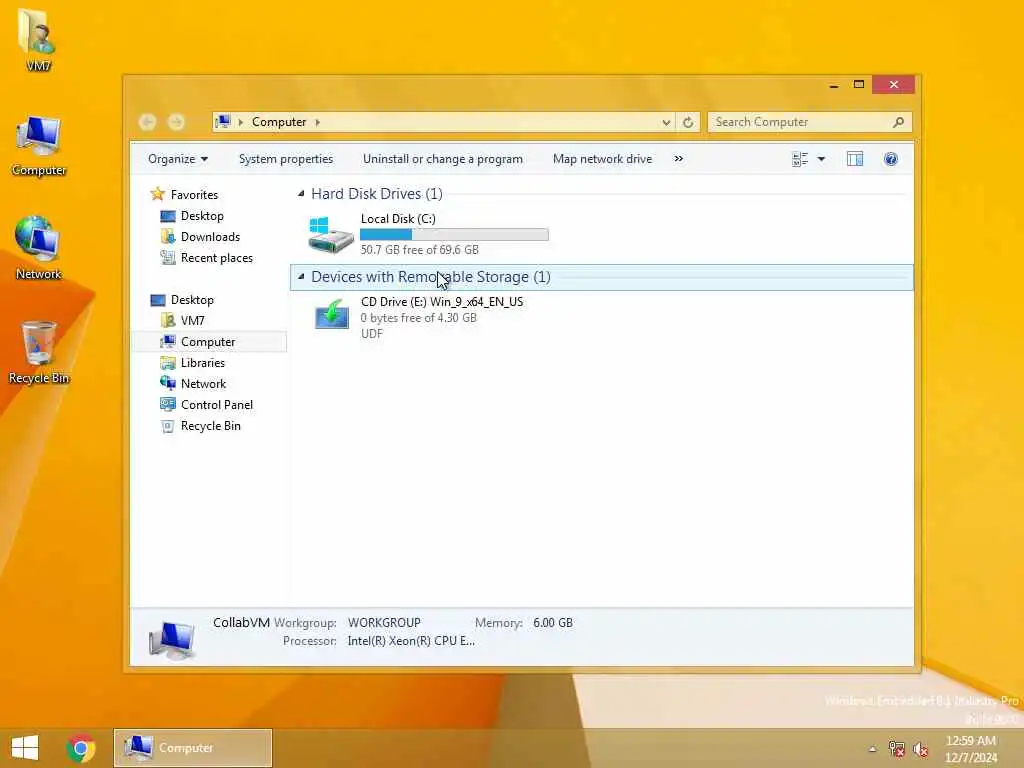The height and width of the screenshot is (768, 1024).
Task: Refresh the Computer view
Action: click(688, 122)
